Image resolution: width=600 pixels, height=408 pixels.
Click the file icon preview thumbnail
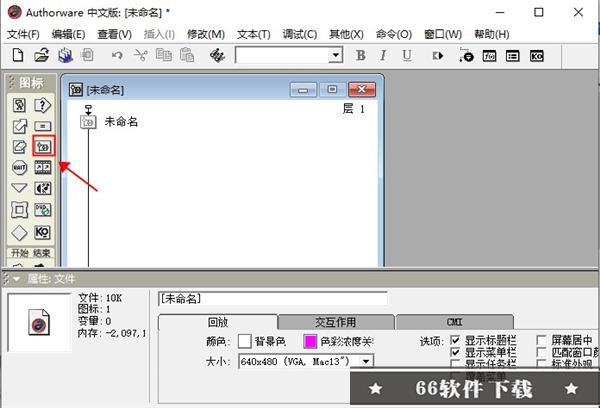point(39,322)
